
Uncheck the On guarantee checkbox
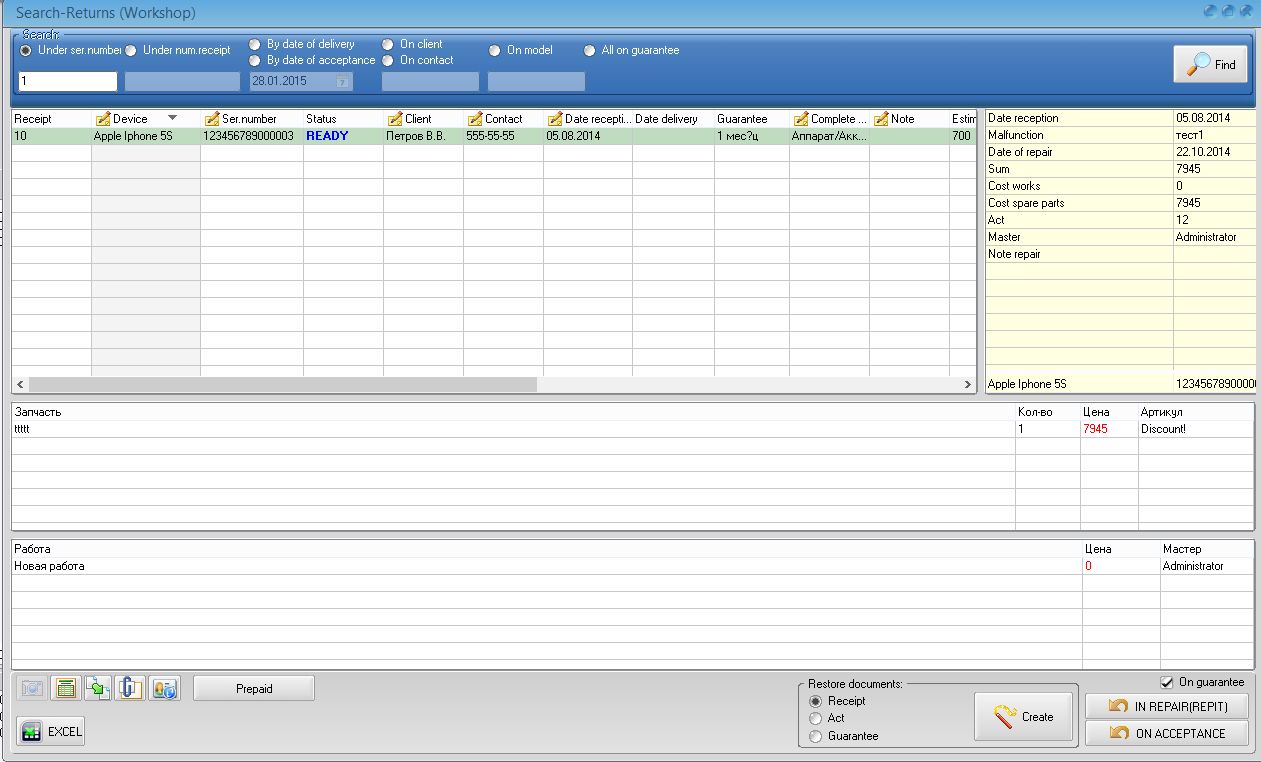1166,683
